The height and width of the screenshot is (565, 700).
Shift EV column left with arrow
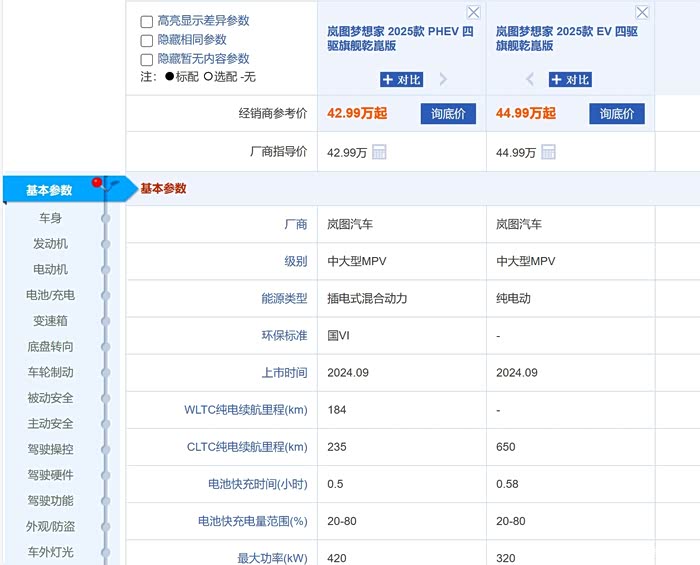click(530, 80)
